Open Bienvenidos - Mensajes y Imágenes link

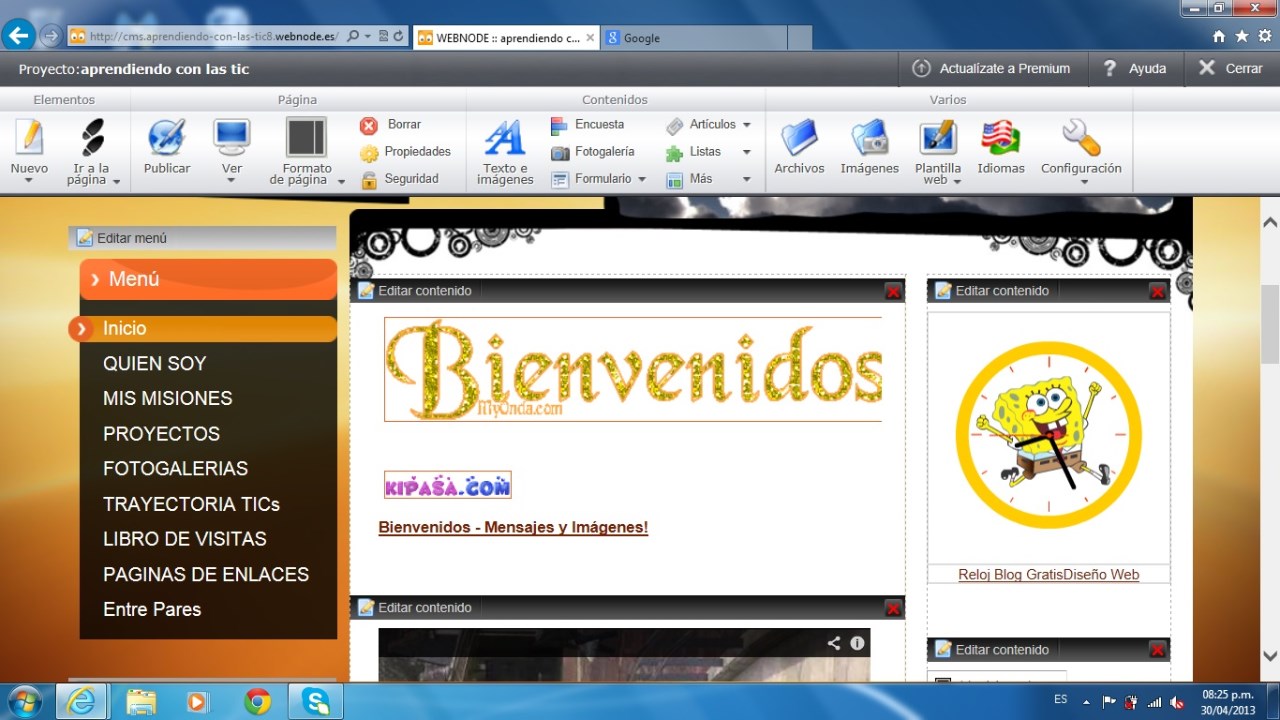tap(513, 527)
